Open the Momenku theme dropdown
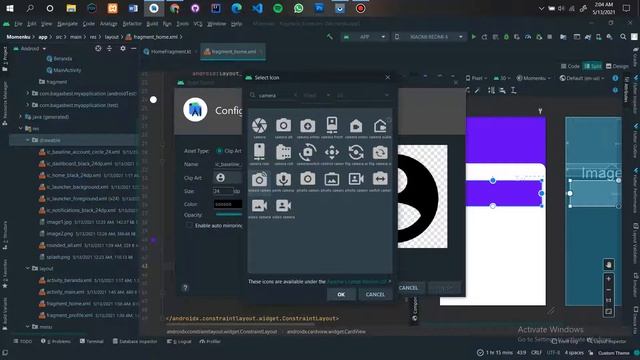Screen dimensions: 640x360 (x=534, y=78)
